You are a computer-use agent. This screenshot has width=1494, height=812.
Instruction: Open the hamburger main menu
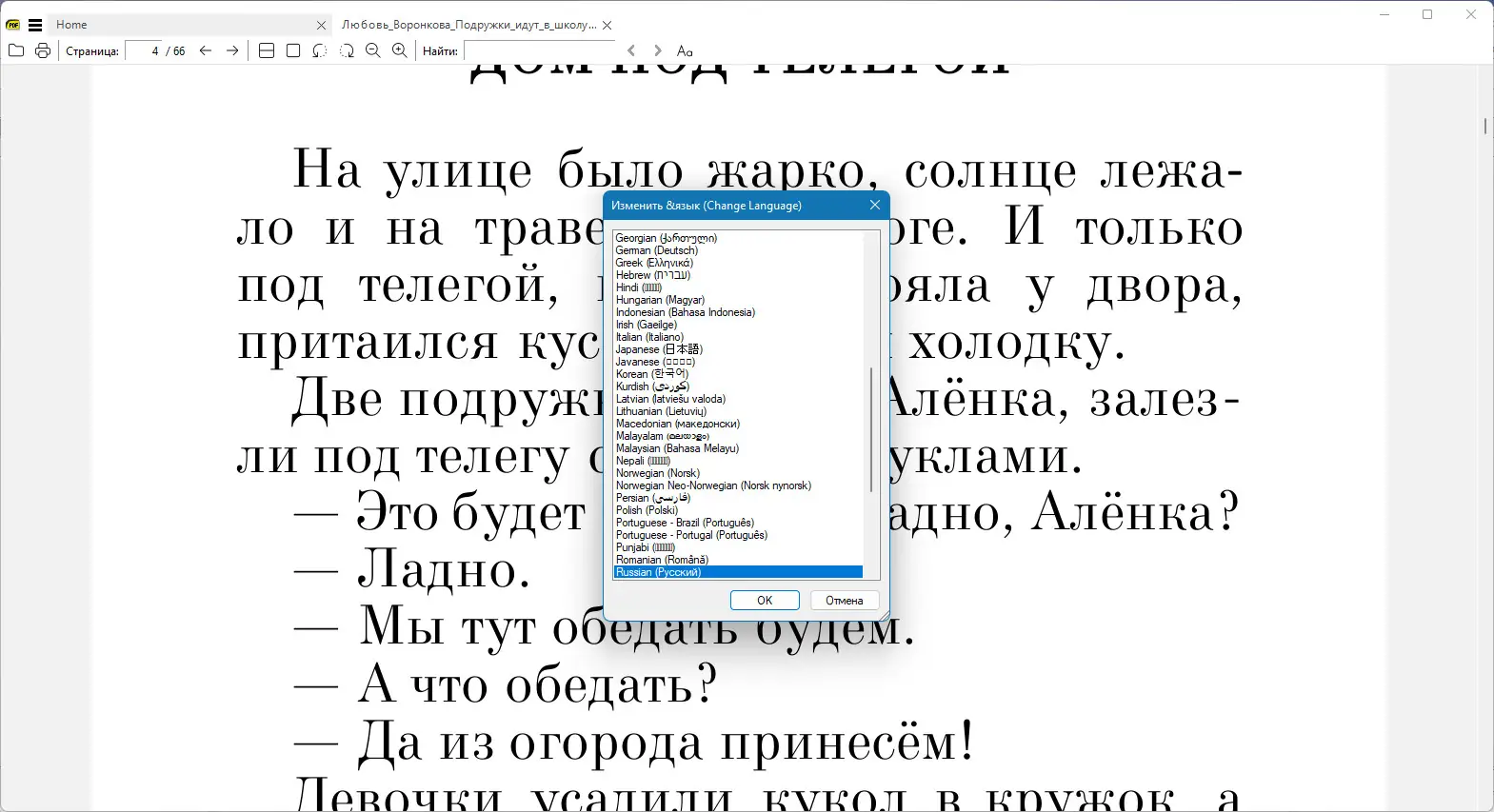coord(35,25)
